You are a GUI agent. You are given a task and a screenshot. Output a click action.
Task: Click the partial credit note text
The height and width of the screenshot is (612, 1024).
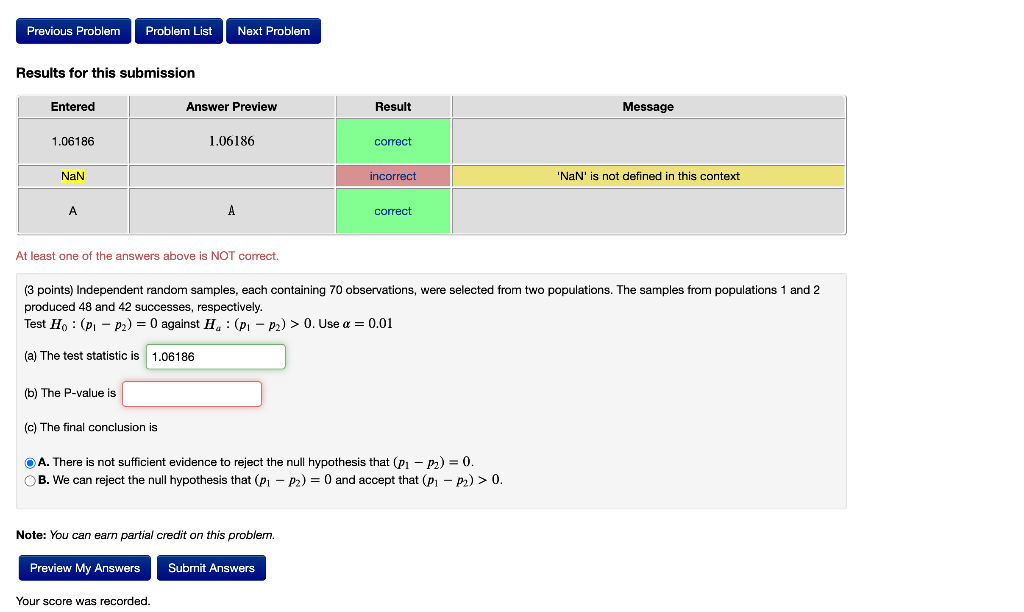point(146,535)
